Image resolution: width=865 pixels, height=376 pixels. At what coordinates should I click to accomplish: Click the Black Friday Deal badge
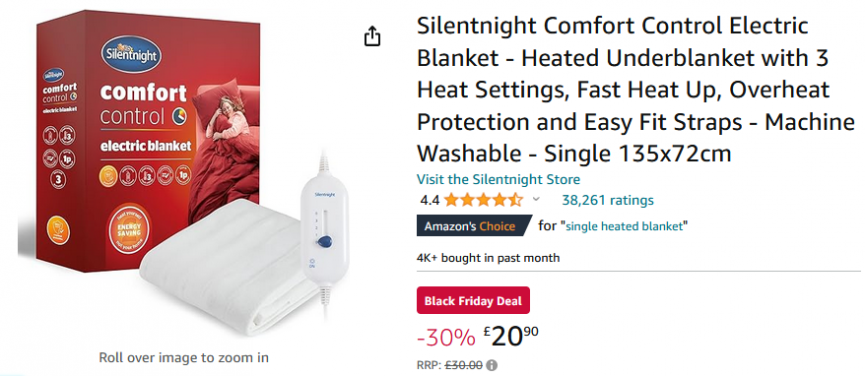pos(473,301)
